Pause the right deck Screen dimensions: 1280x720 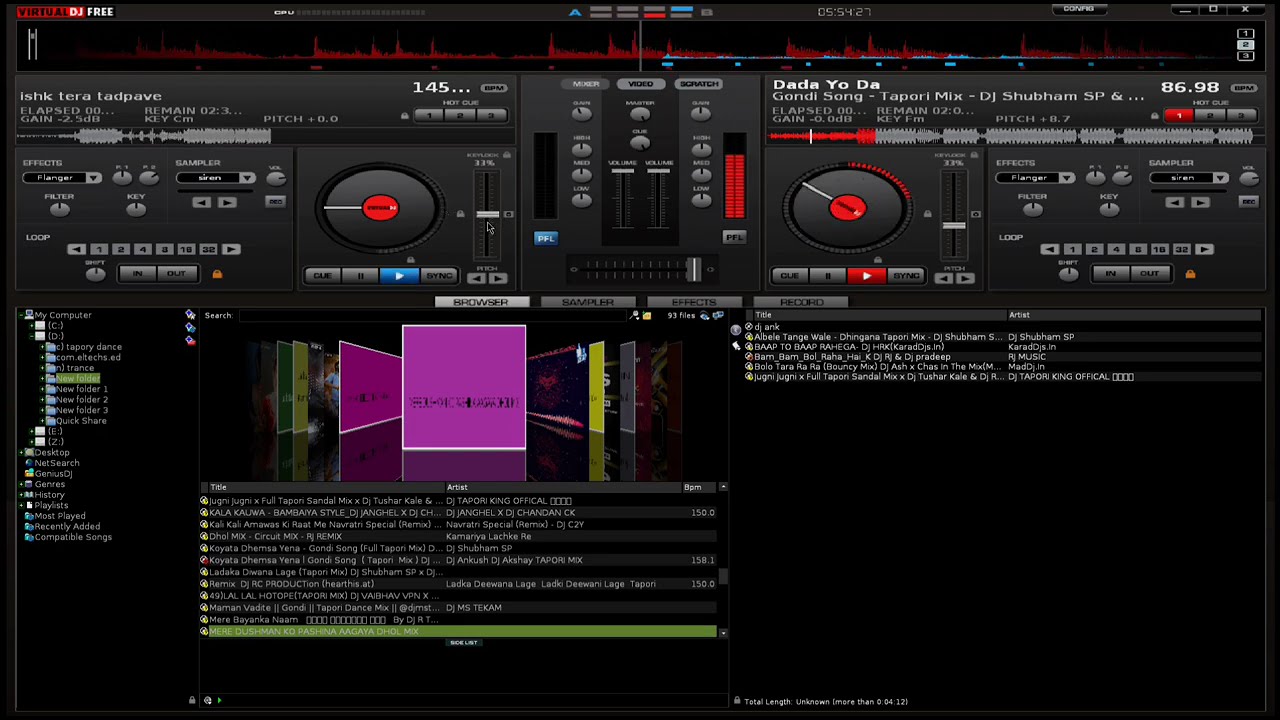click(x=828, y=276)
